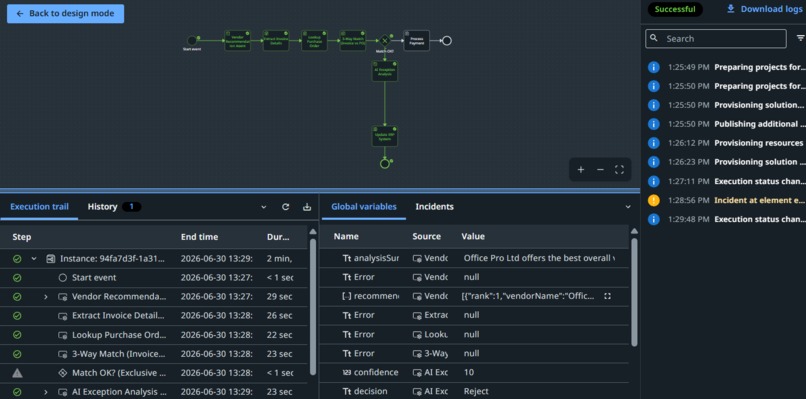806x399 pixels.
Task: Select the Extract Invoice Details node
Action: [276, 41]
